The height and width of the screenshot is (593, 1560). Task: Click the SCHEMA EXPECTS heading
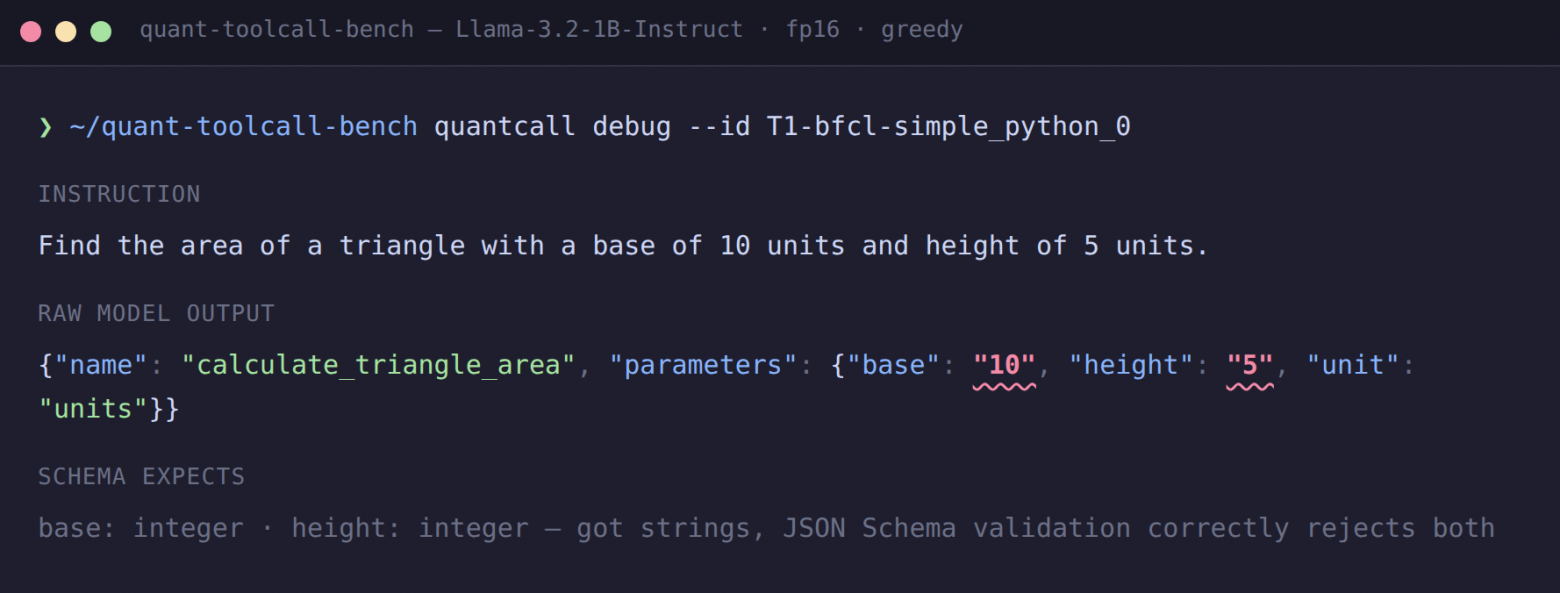[x=141, y=477]
